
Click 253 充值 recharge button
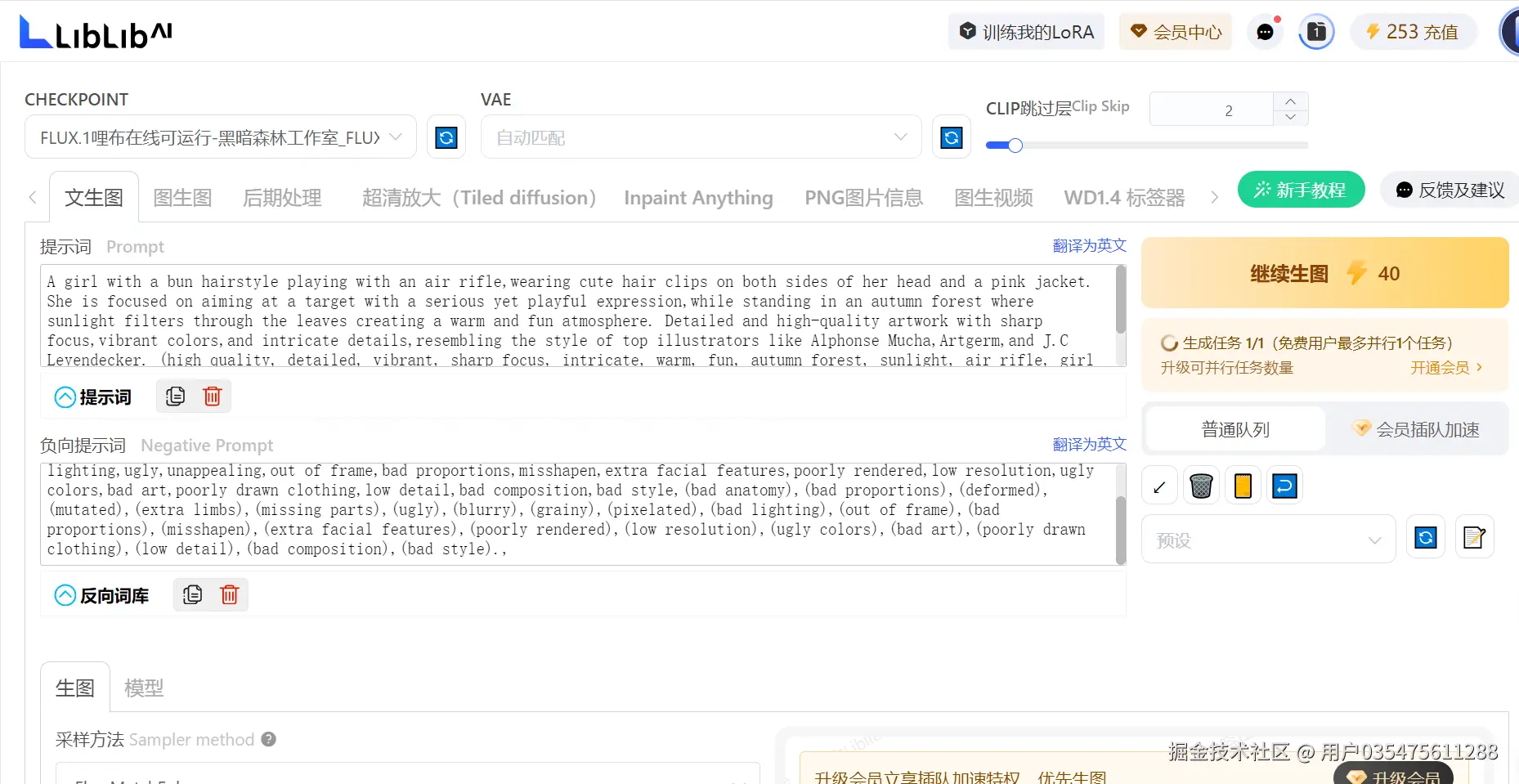[1414, 32]
